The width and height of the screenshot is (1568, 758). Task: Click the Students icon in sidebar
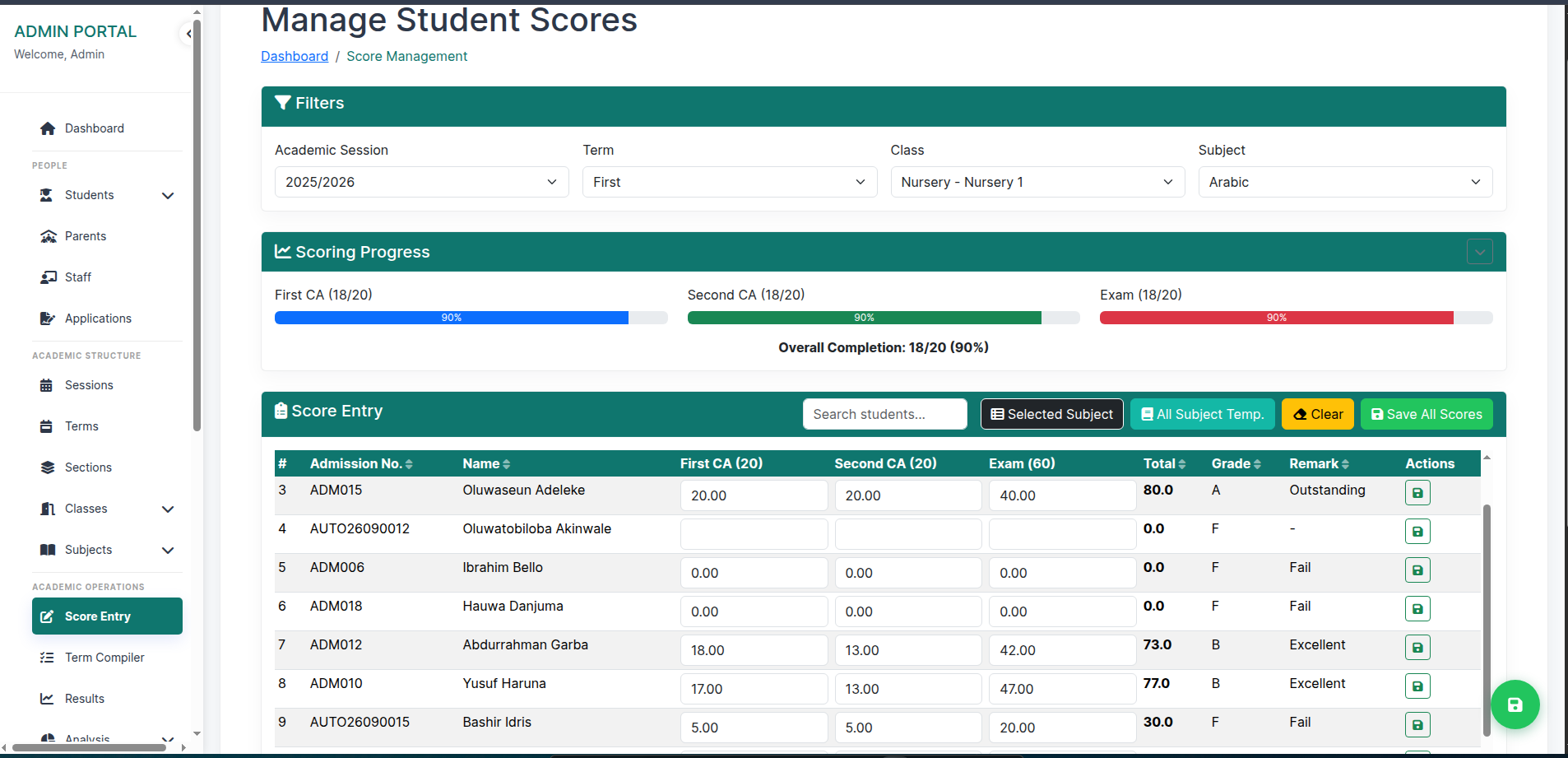[x=47, y=195]
